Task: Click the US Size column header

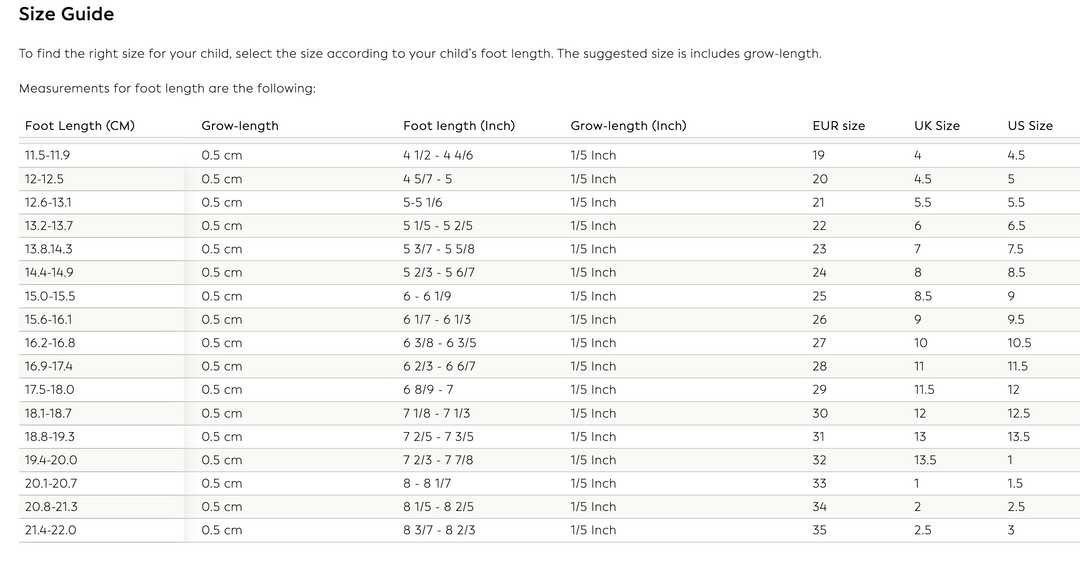Action: (x=1030, y=126)
